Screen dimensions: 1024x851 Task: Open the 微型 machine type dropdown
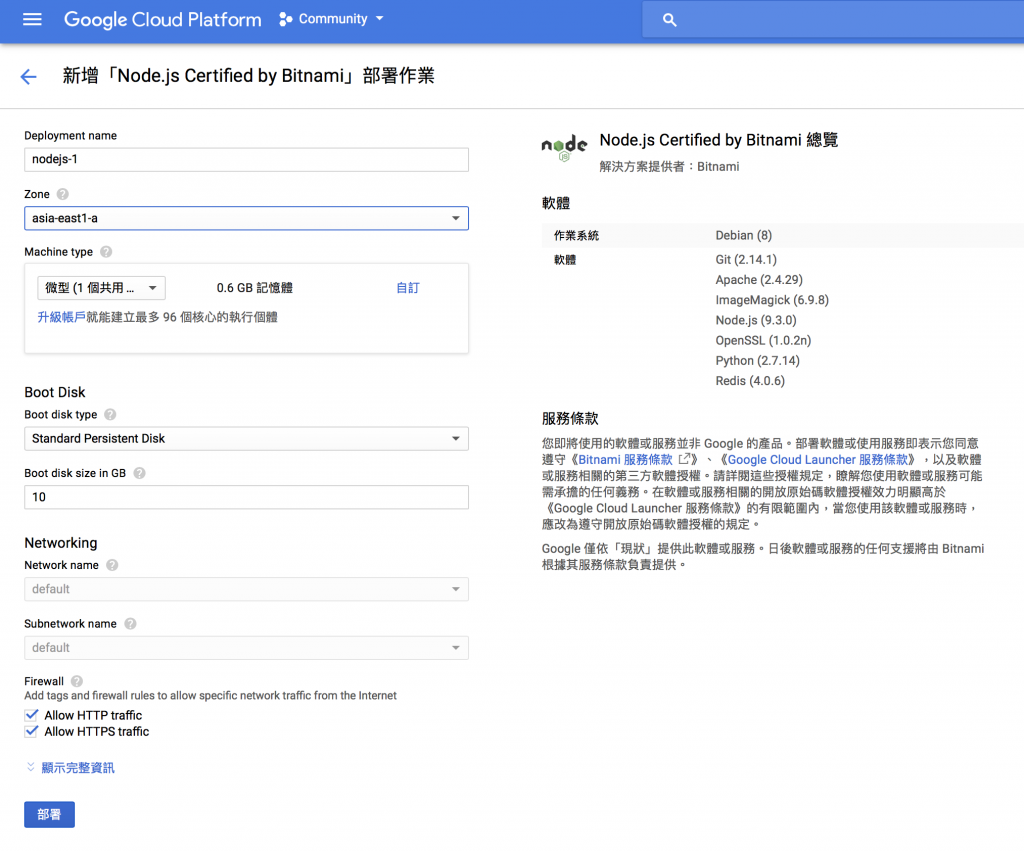[101, 288]
